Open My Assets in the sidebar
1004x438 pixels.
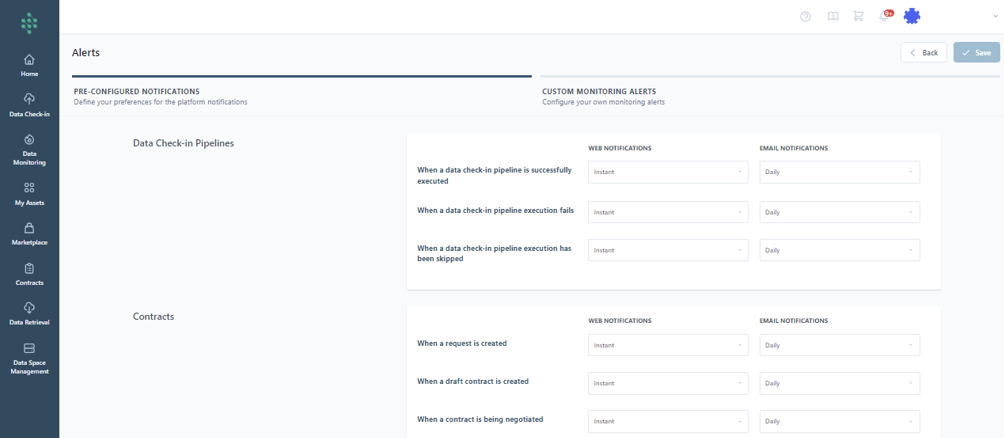pyautogui.click(x=29, y=193)
